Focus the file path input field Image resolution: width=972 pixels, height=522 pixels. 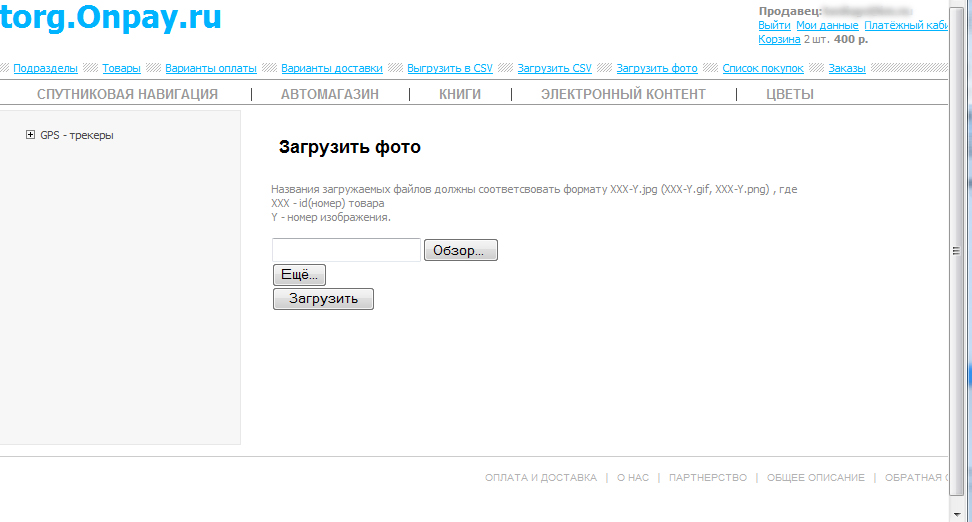point(346,250)
